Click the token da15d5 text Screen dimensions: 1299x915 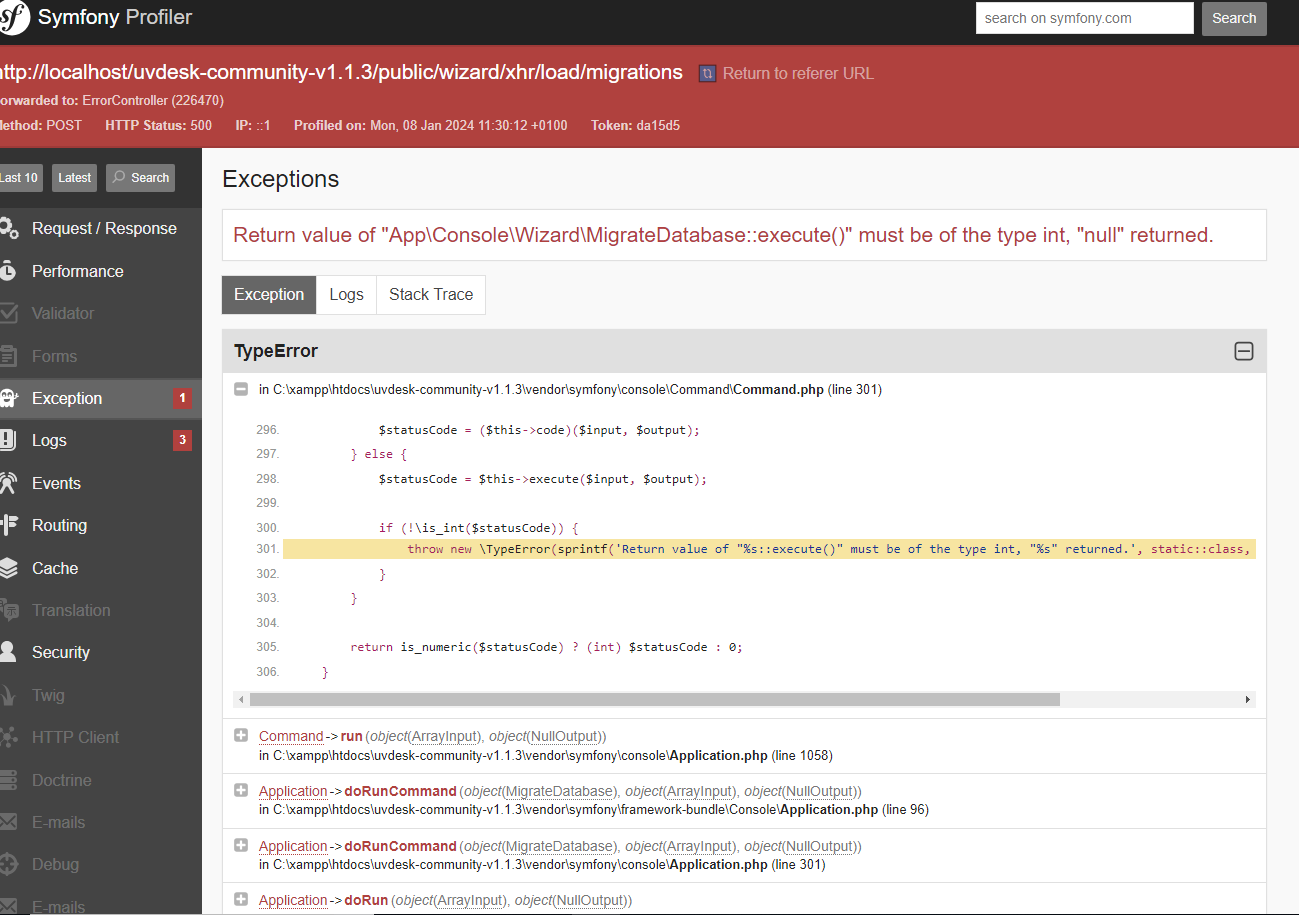(658, 125)
